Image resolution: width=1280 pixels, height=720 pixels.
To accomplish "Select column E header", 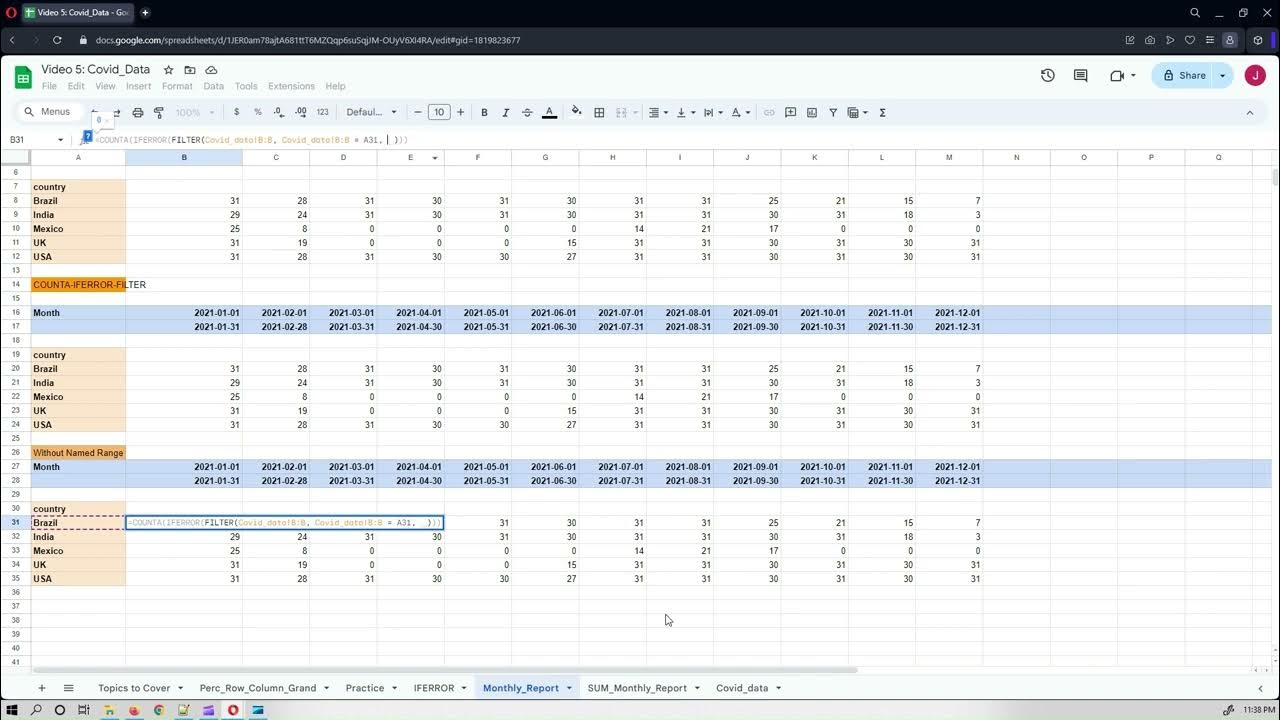I will [410, 157].
